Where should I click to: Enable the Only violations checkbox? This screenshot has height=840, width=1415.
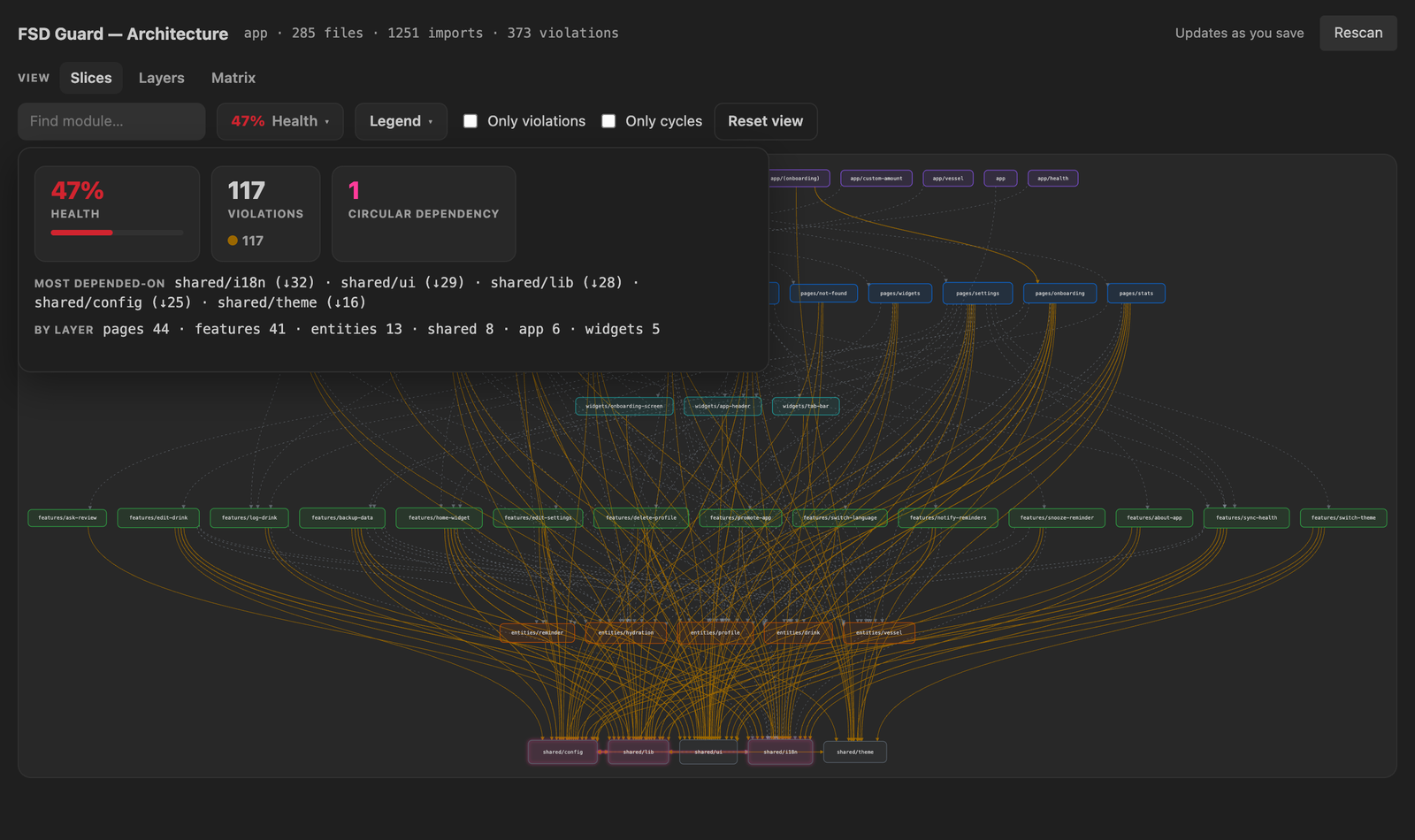tap(470, 121)
